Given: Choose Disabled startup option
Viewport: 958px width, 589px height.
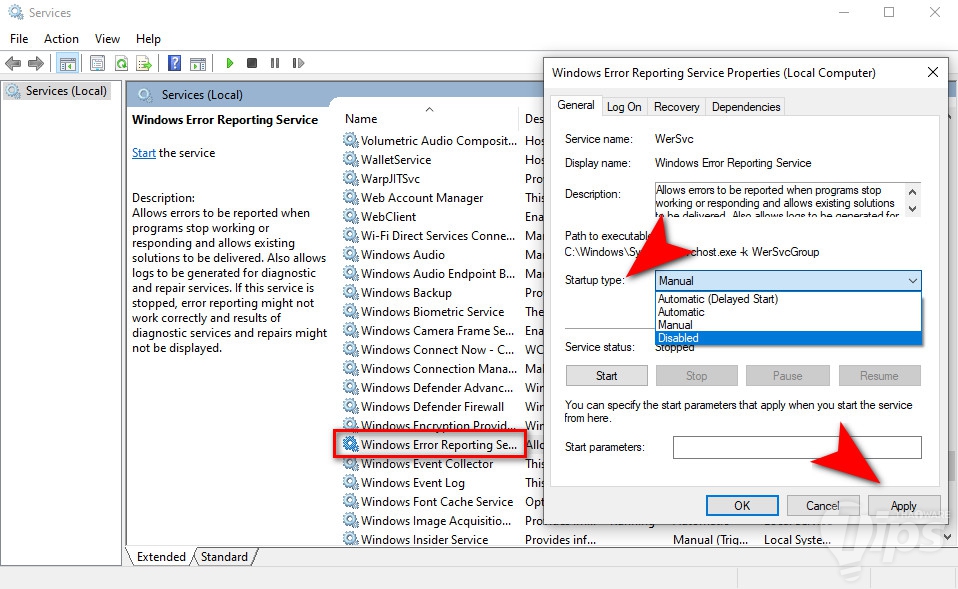Looking at the screenshot, I should tap(788, 338).
